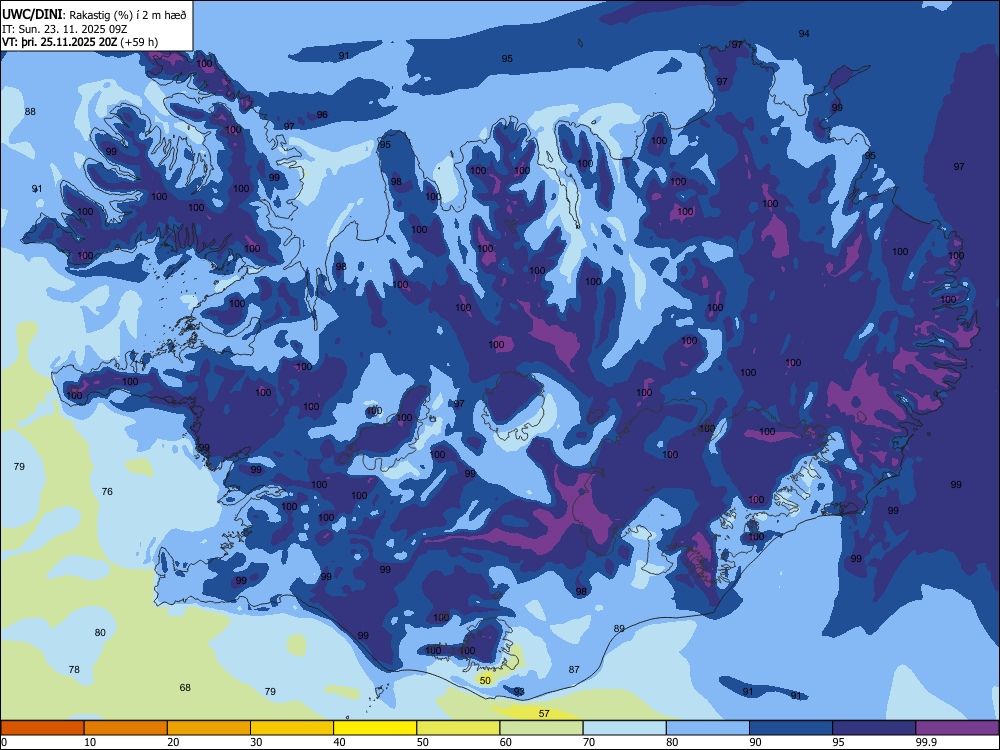
Task: Choose the pale blue 70–80 legend swatch
Action: (624, 728)
